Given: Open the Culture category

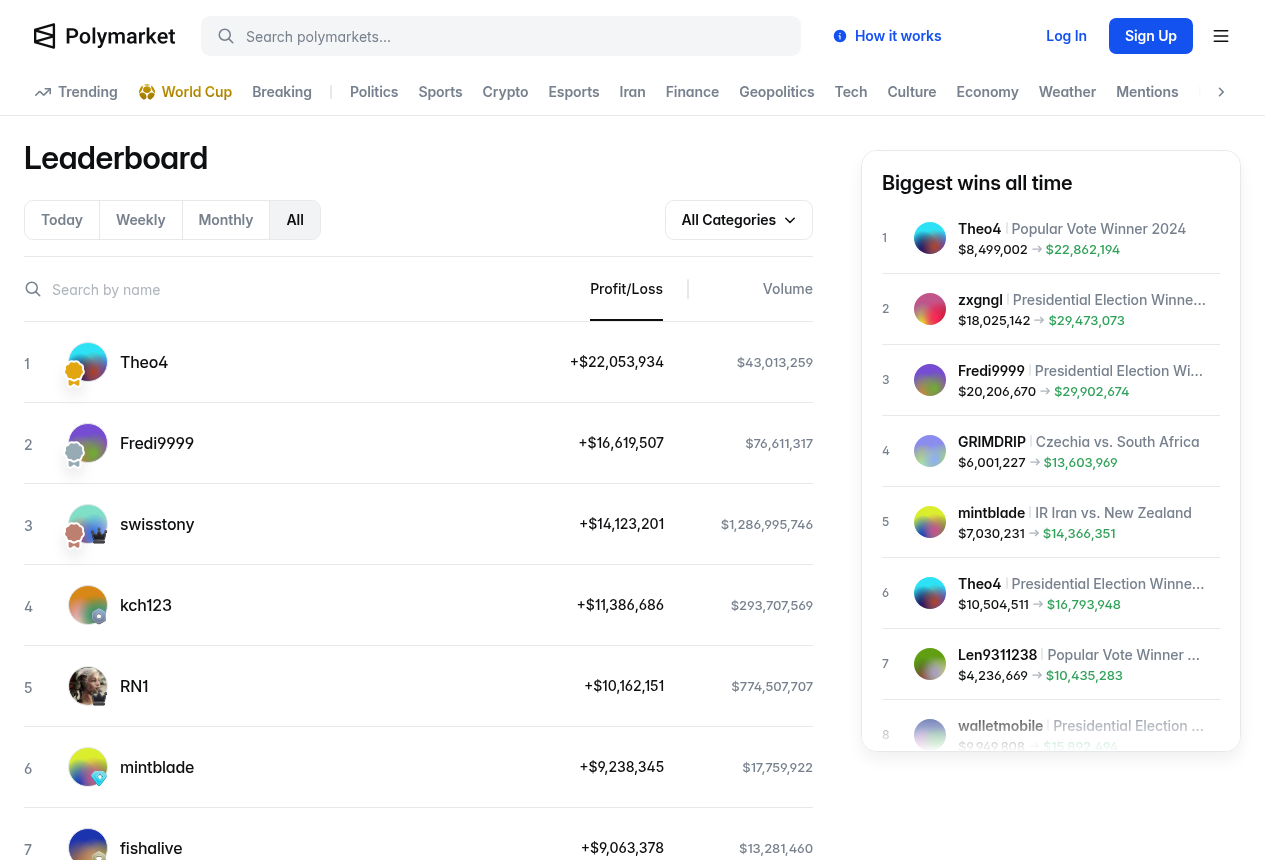Looking at the screenshot, I should point(912,92).
